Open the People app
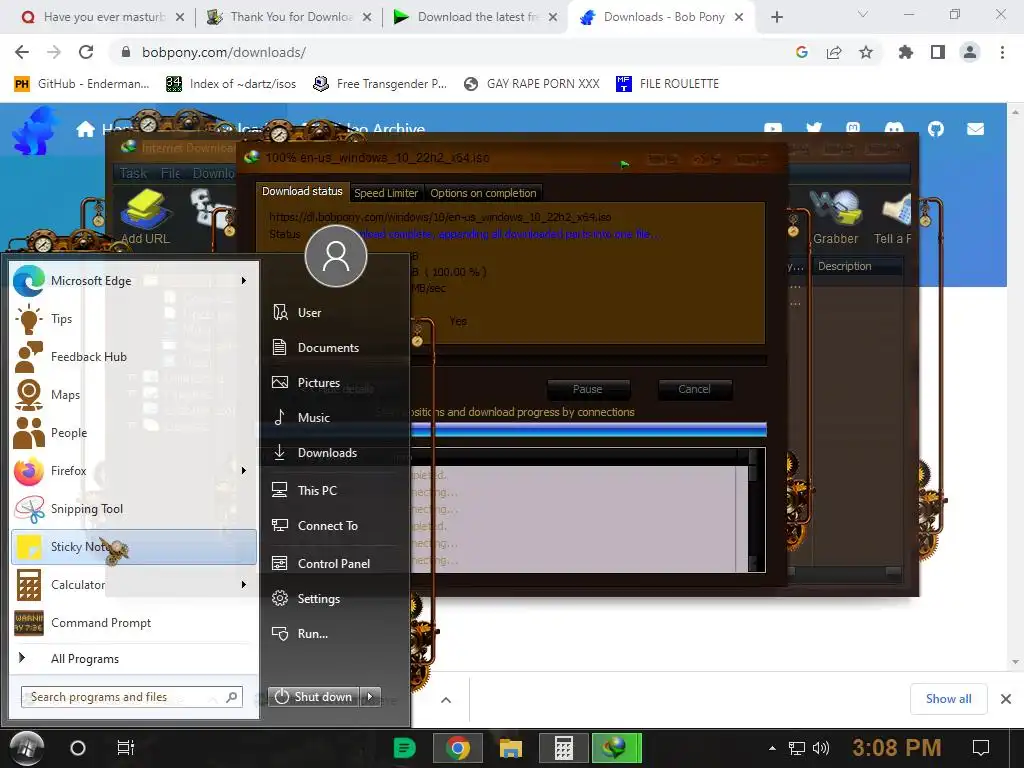Viewport: 1024px width, 768px height. [x=134, y=432]
